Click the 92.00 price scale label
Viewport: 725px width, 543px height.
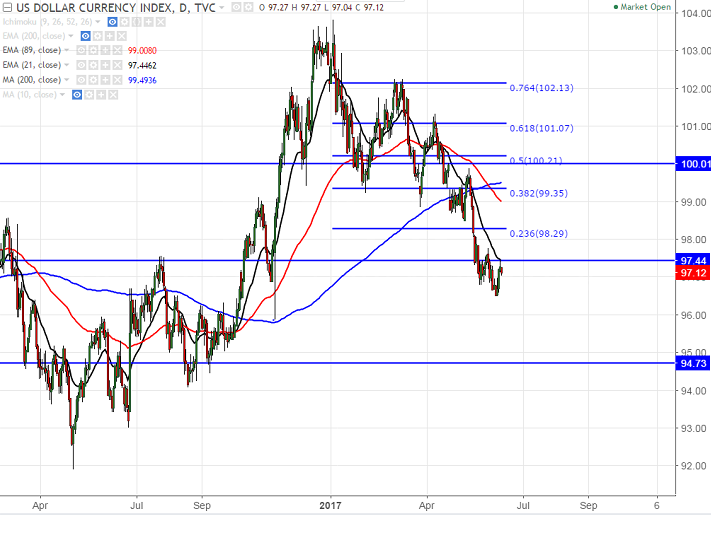(x=694, y=466)
